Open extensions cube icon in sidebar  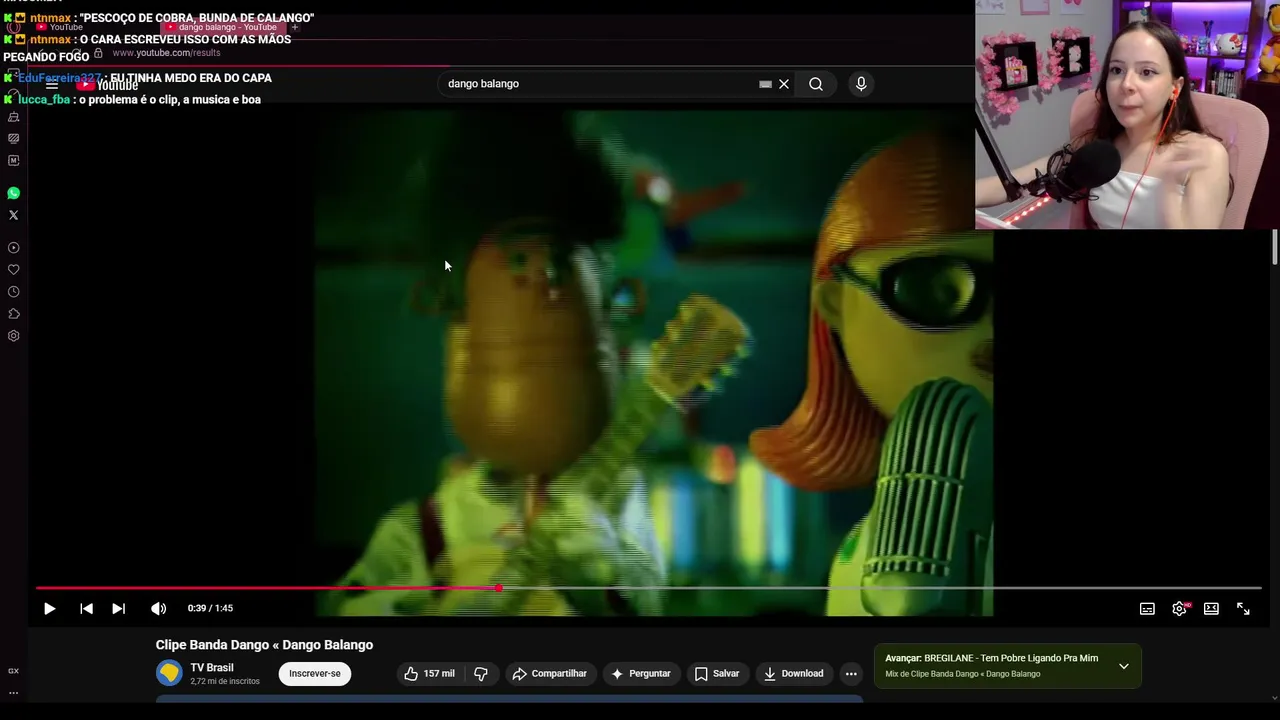(x=13, y=314)
